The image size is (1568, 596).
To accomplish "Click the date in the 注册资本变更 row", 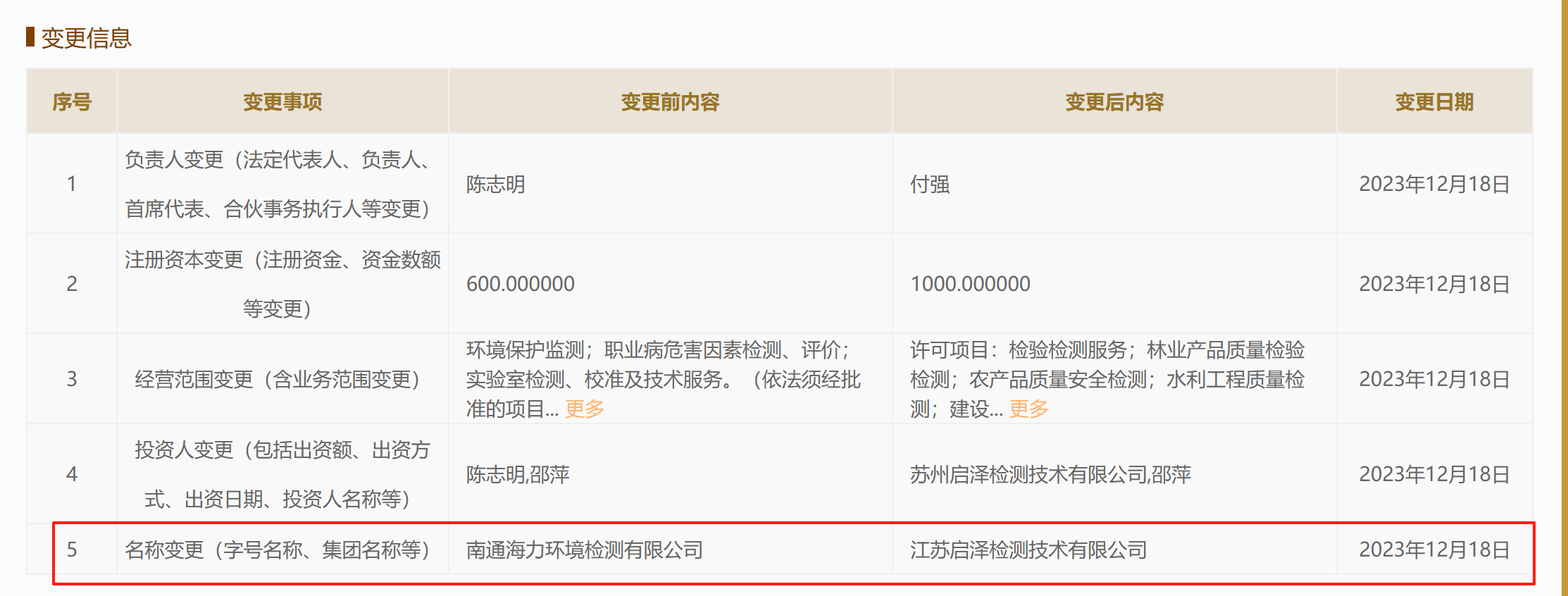I will click(1434, 284).
